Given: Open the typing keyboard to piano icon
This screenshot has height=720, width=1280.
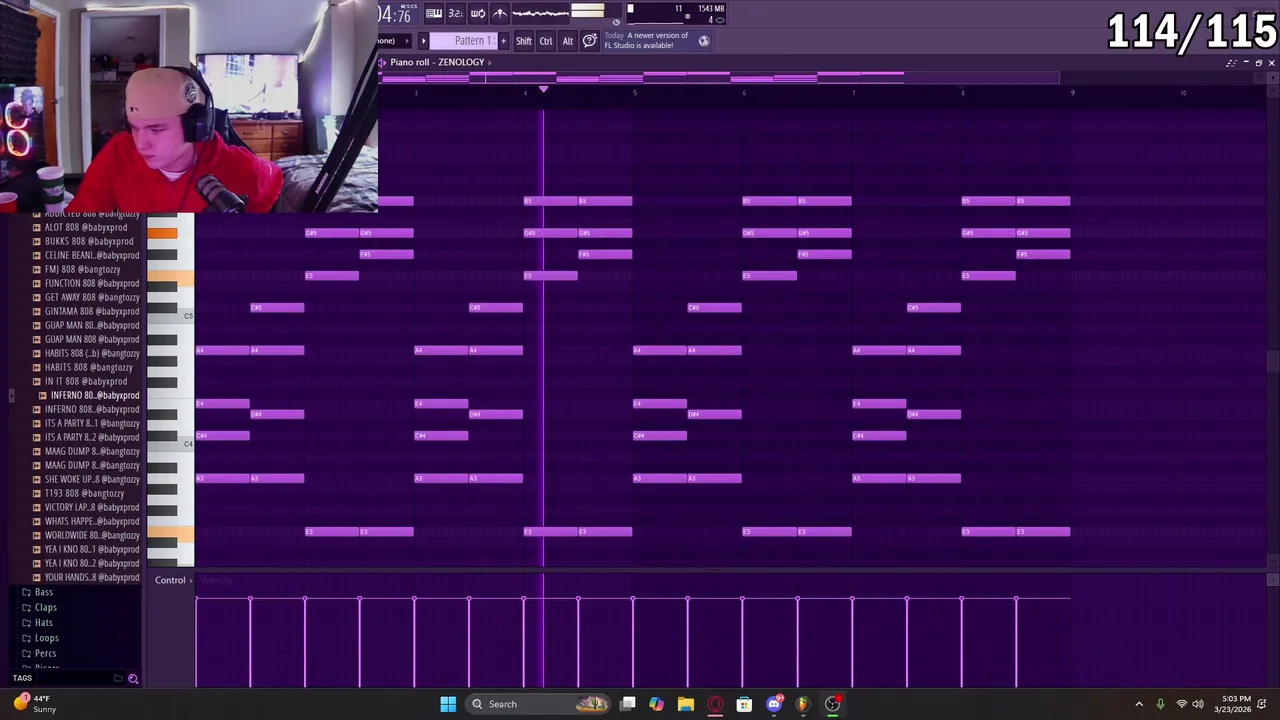Looking at the screenshot, I should pyautogui.click(x=434, y=13).
